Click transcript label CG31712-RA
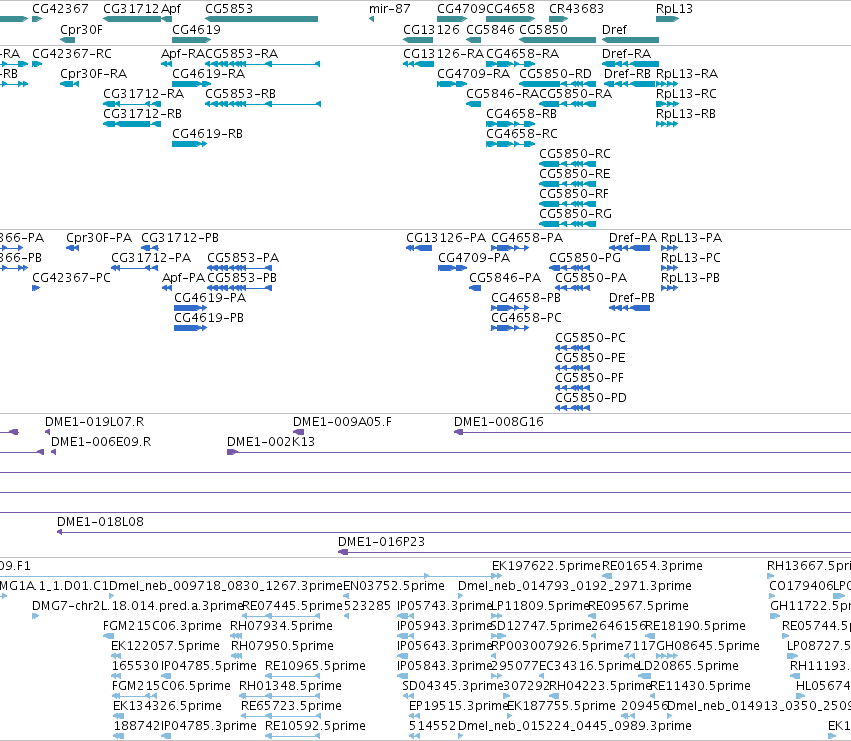The image size is (851, 741). [x=144, y=94]
